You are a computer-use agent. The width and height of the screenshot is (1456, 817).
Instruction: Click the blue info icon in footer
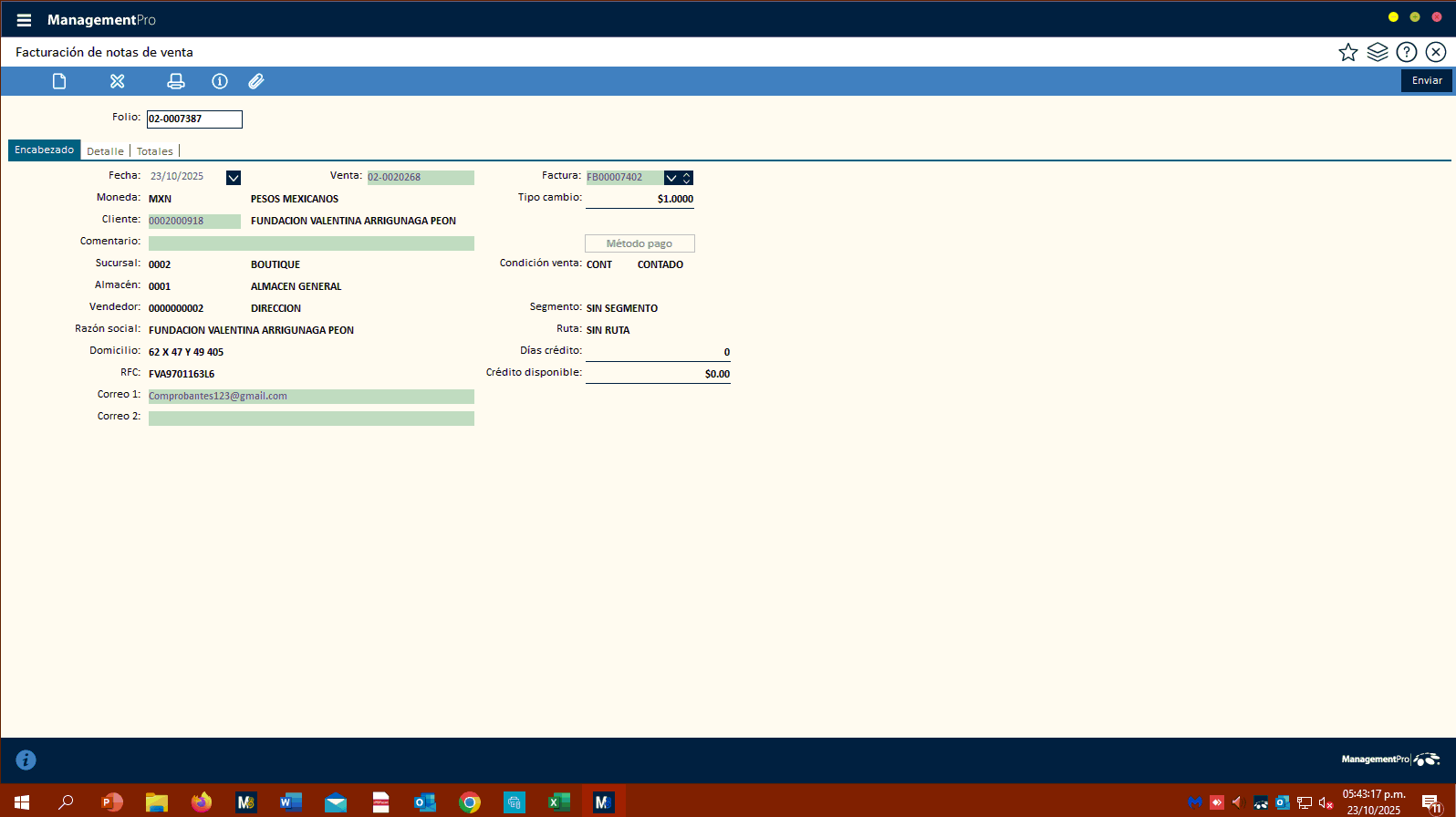(x=26, y=760)
